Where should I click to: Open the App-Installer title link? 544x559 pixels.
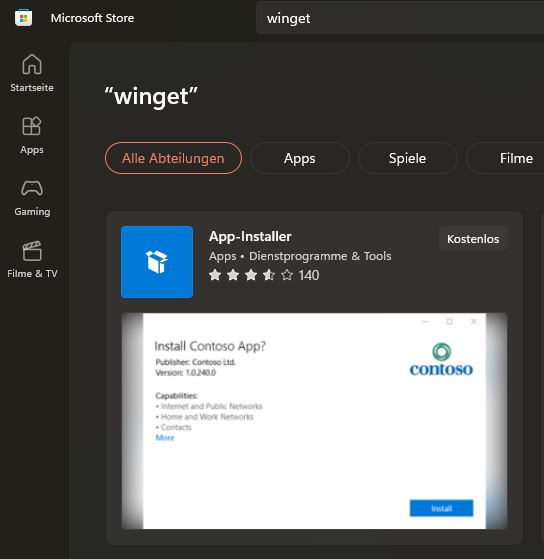[250, 236]
